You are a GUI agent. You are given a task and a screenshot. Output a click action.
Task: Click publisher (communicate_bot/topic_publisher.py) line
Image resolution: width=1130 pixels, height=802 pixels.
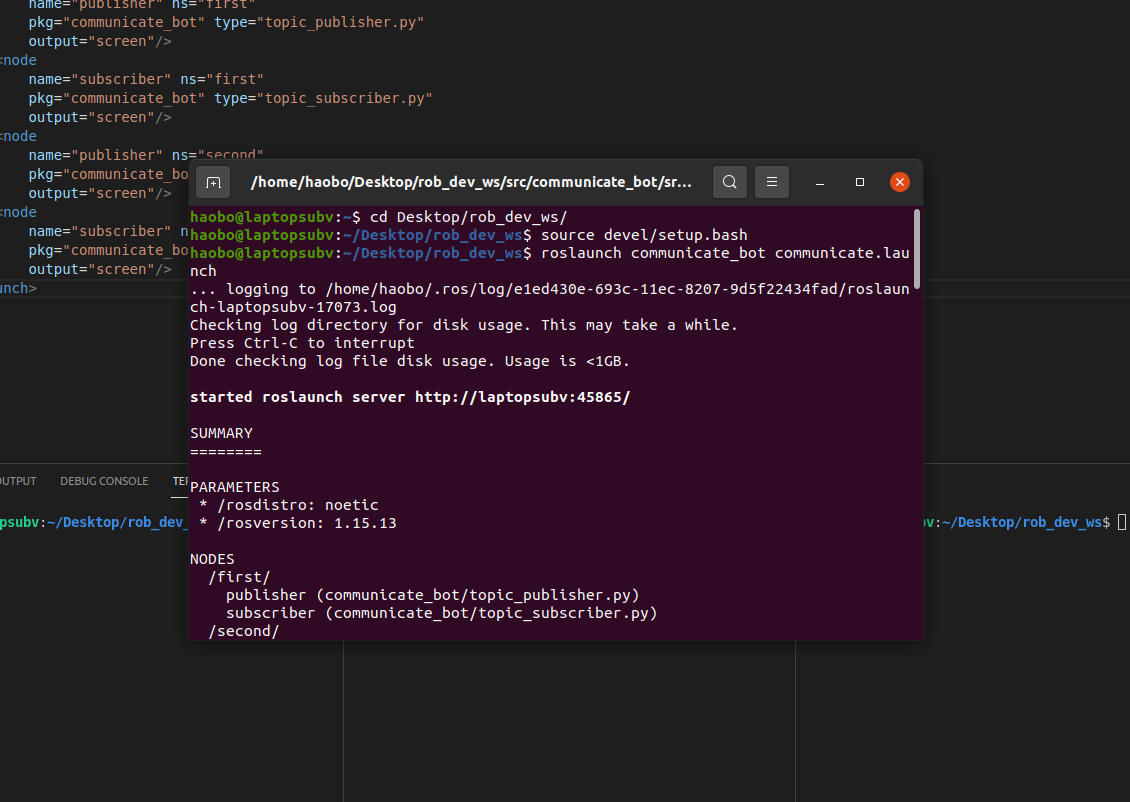(432, 595)
